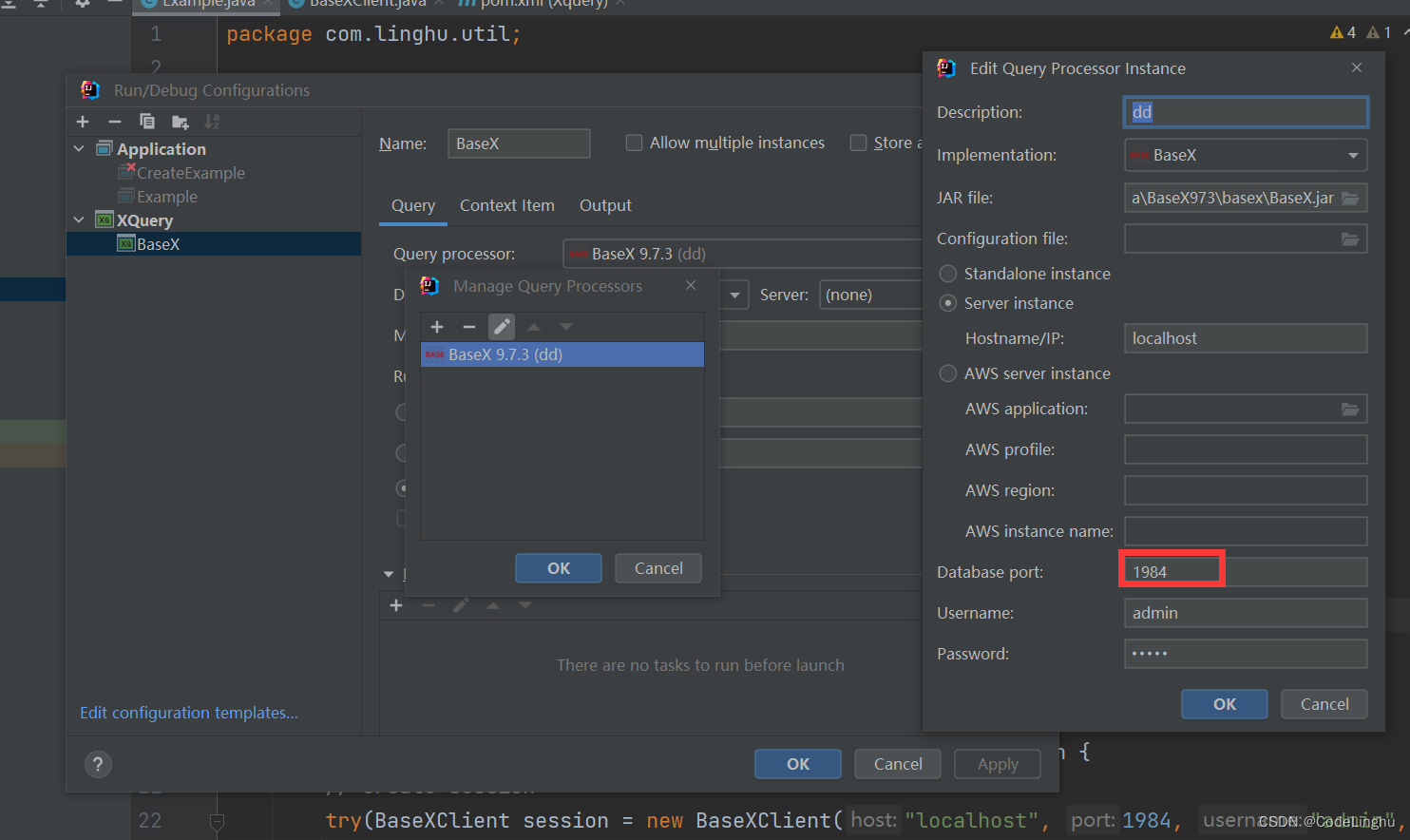Select AWS server instance radio button

(947, 373)
